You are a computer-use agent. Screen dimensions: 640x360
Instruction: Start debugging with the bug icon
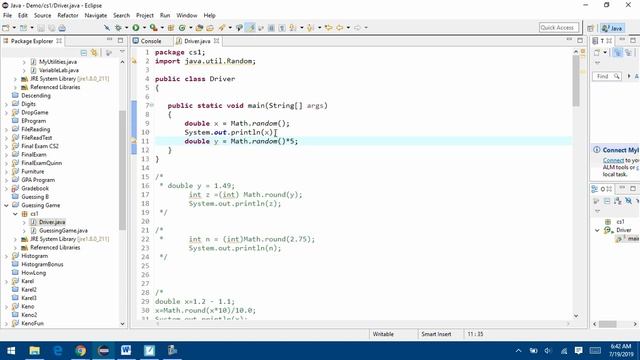[x=118, y=28]
